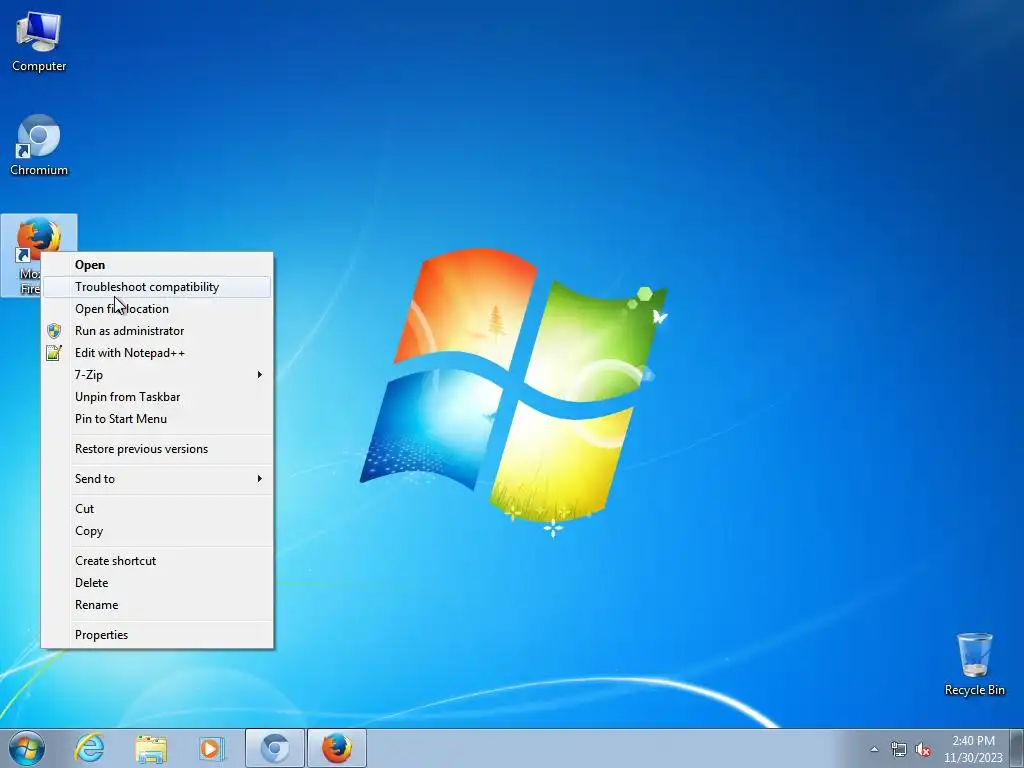The height and width of the screenshot is (768, 1024).
Task: Switch to Firefox in the taskbar
Action: coord(336,748)
